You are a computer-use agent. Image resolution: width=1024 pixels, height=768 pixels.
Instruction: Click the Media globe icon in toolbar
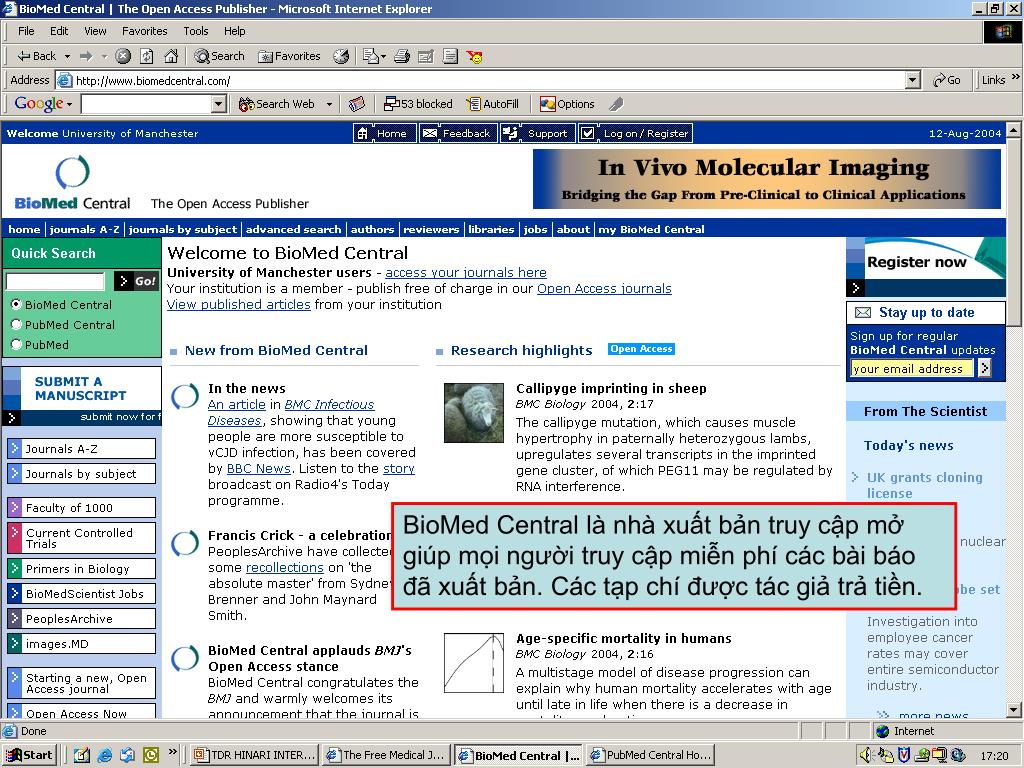click(341, 56)
